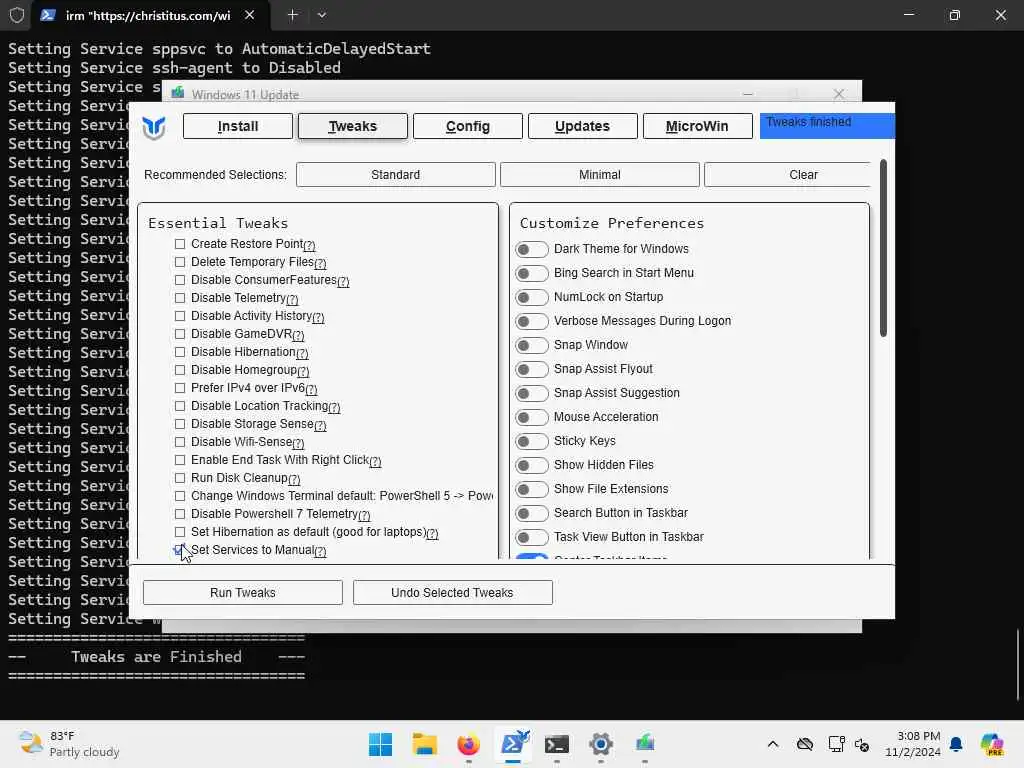Screen dimensions: 1024x768
Task: Open Settings gear in taskbar
Action: [x=601, y=744]
